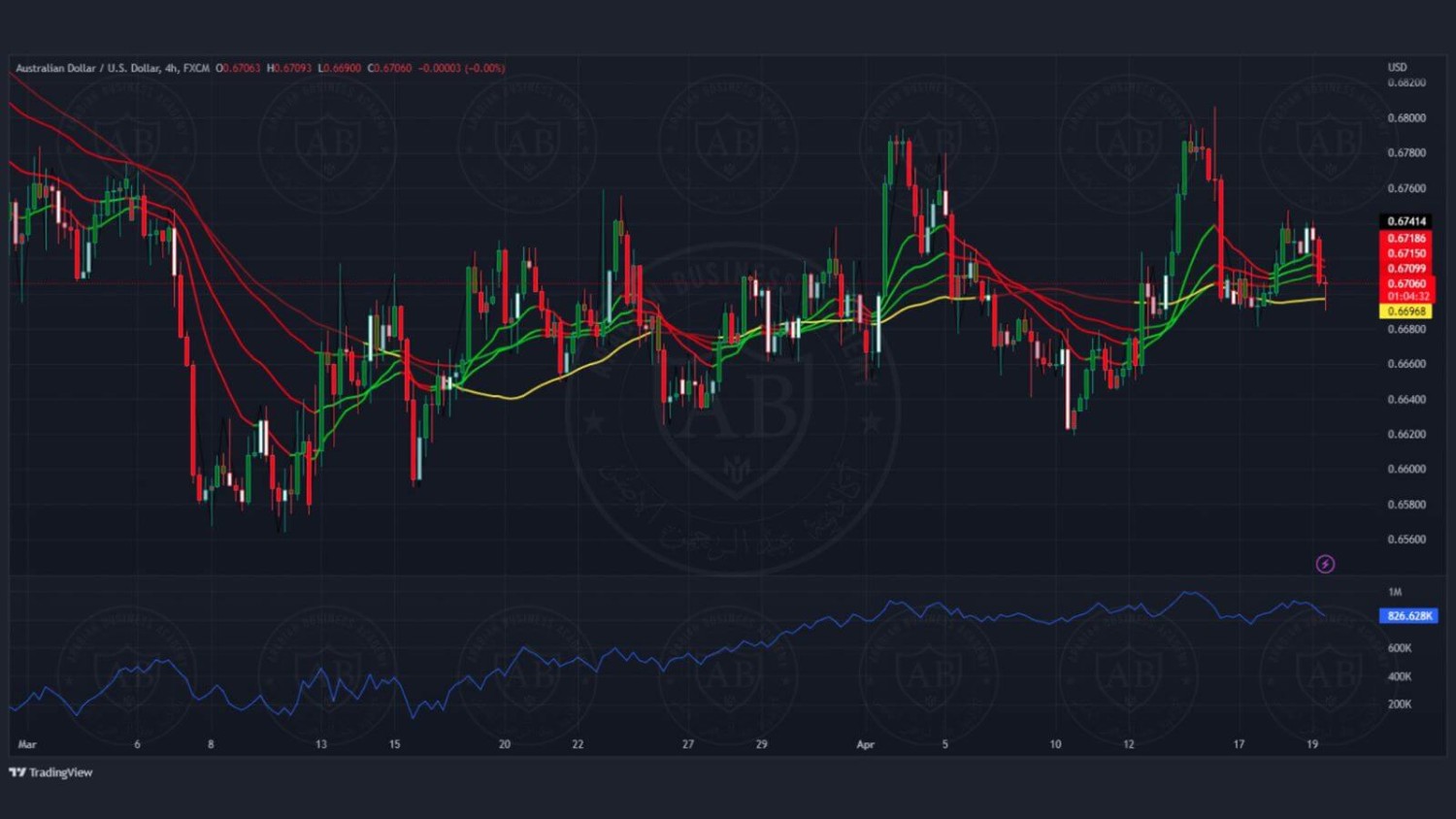Click date 29 on time axis

[761, 744]
